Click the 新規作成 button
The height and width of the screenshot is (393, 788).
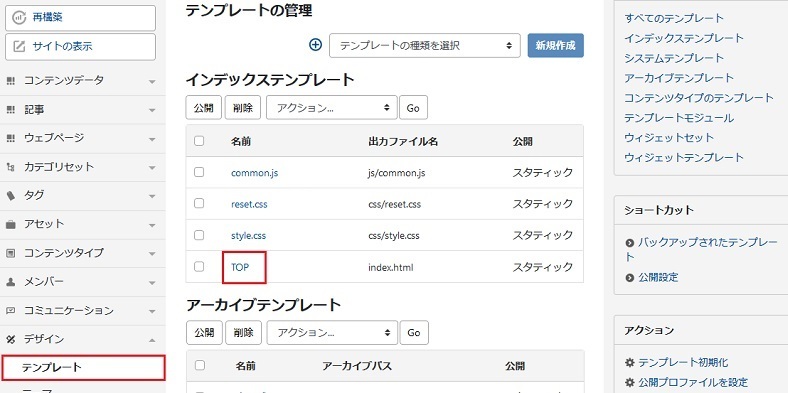click(x=555, y=46)
